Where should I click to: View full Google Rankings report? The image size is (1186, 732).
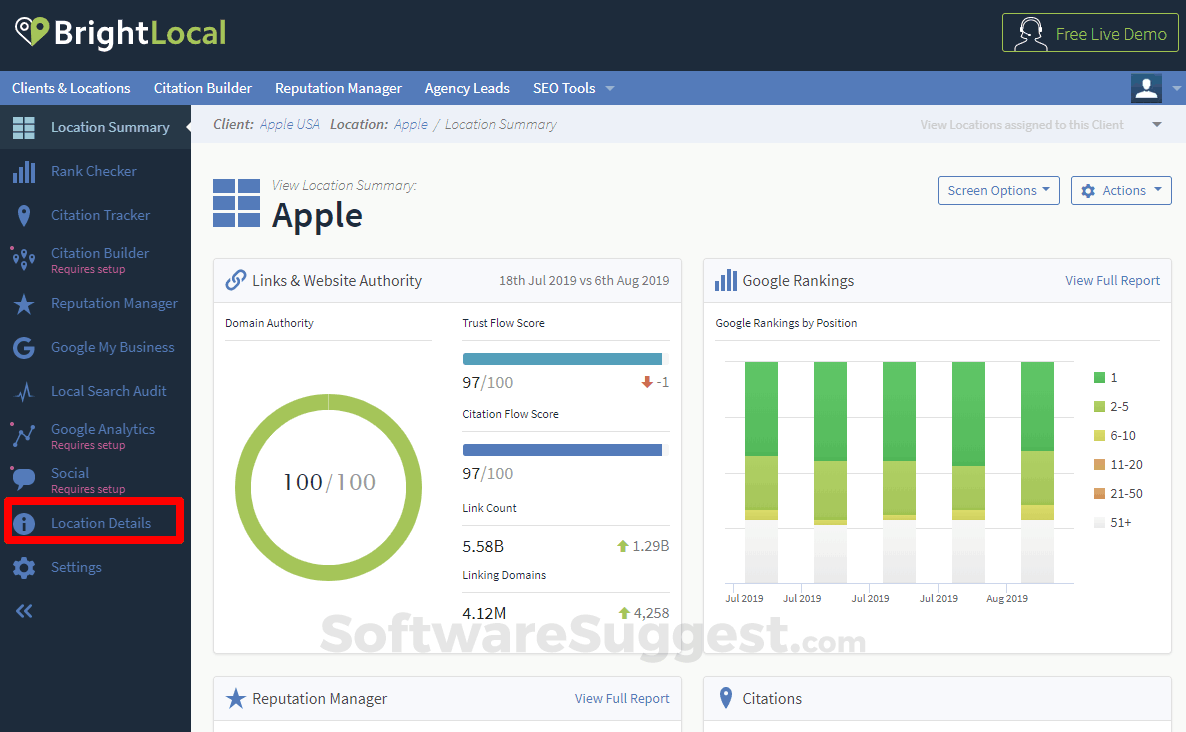1112,280
